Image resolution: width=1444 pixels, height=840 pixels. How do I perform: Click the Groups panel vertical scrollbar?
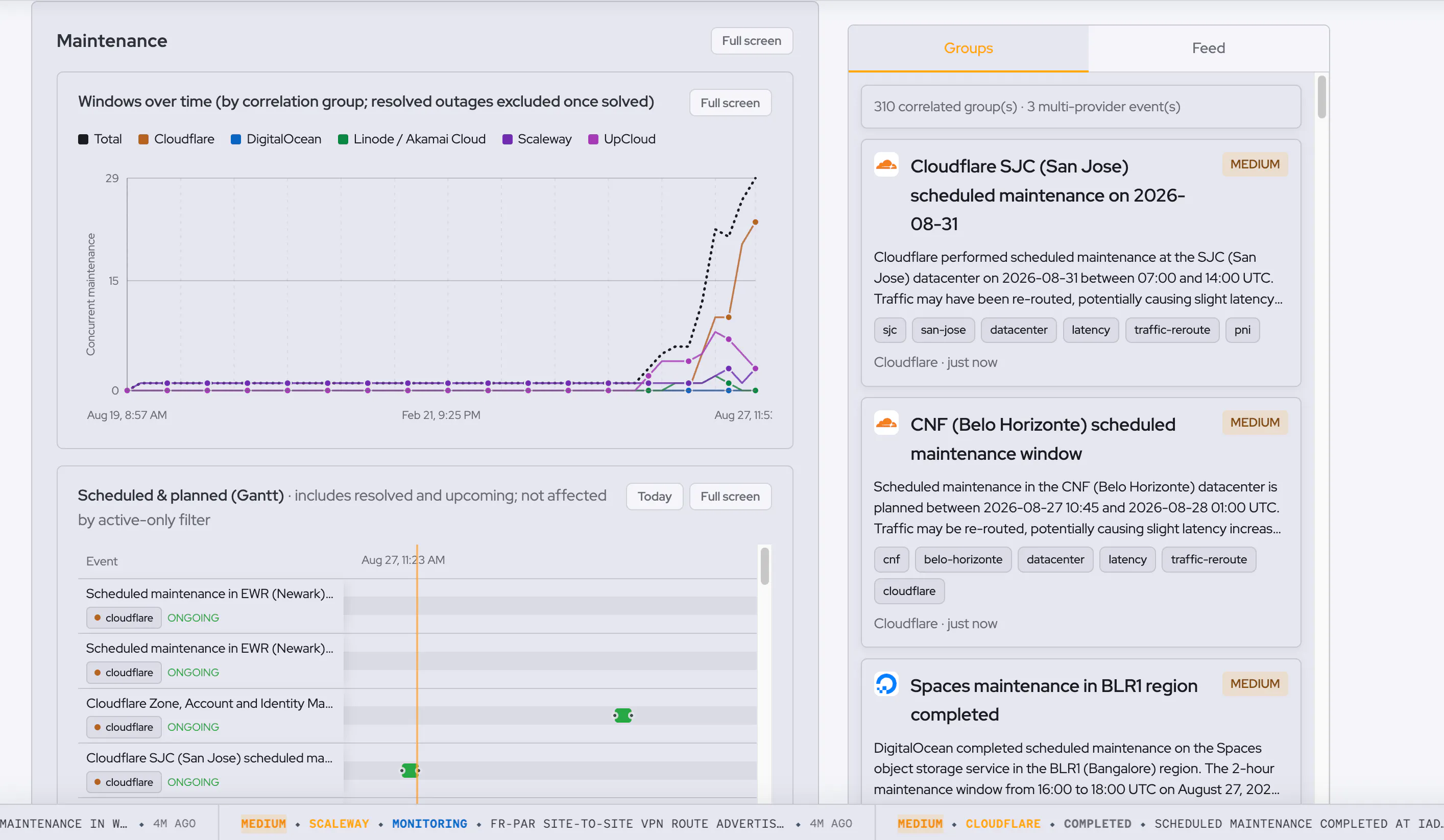(x=1322, y=97)
